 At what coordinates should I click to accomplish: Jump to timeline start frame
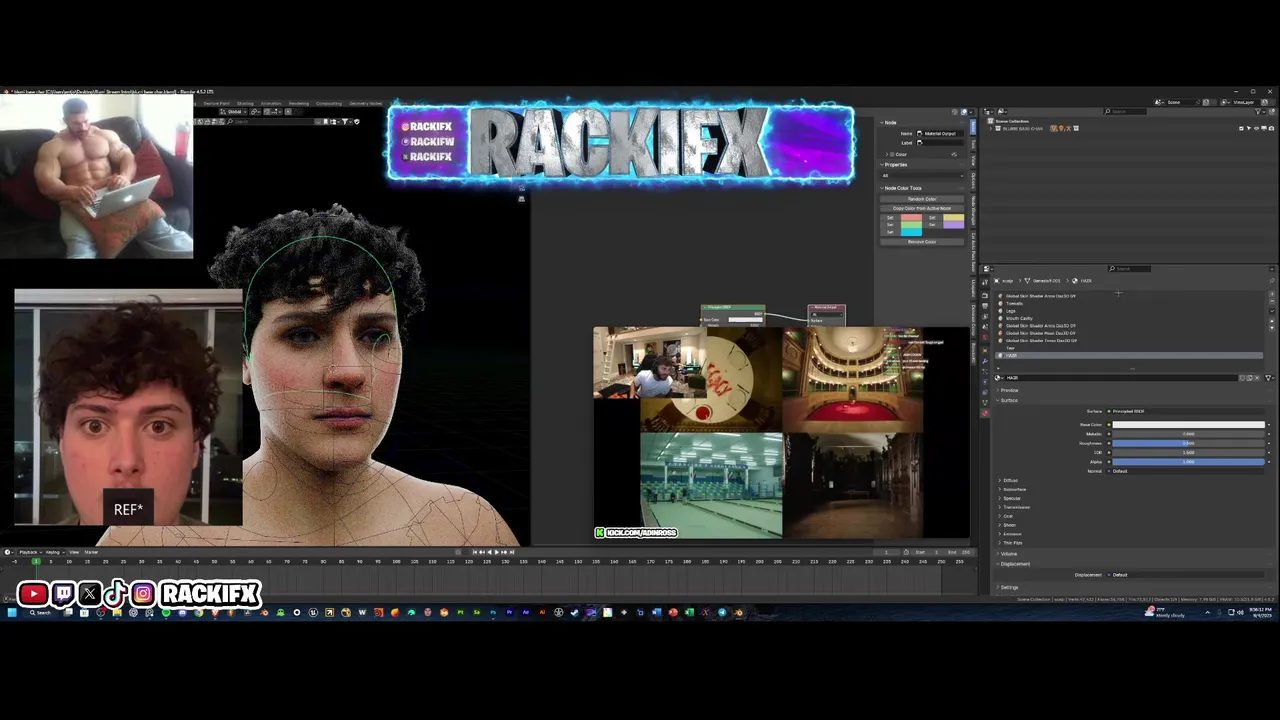coord(475,552)
